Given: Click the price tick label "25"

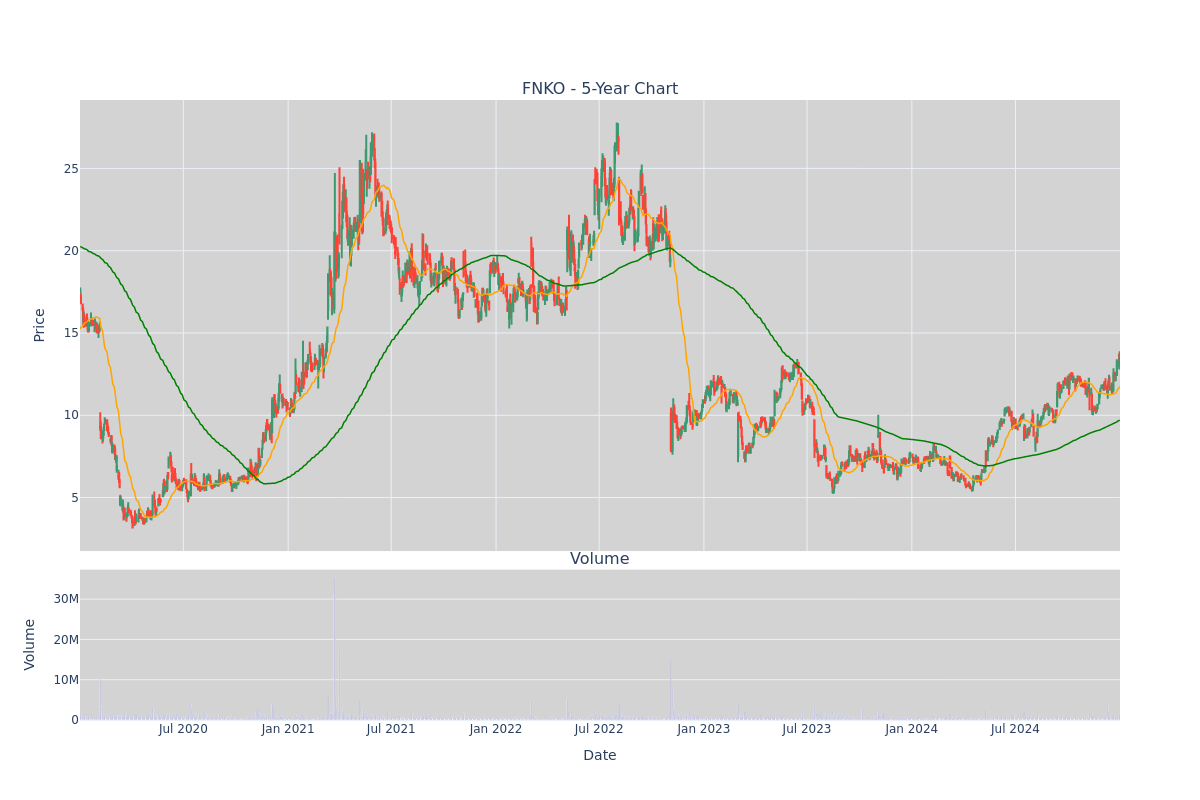Looking at the screenshot, I should [x=71, y=168].
